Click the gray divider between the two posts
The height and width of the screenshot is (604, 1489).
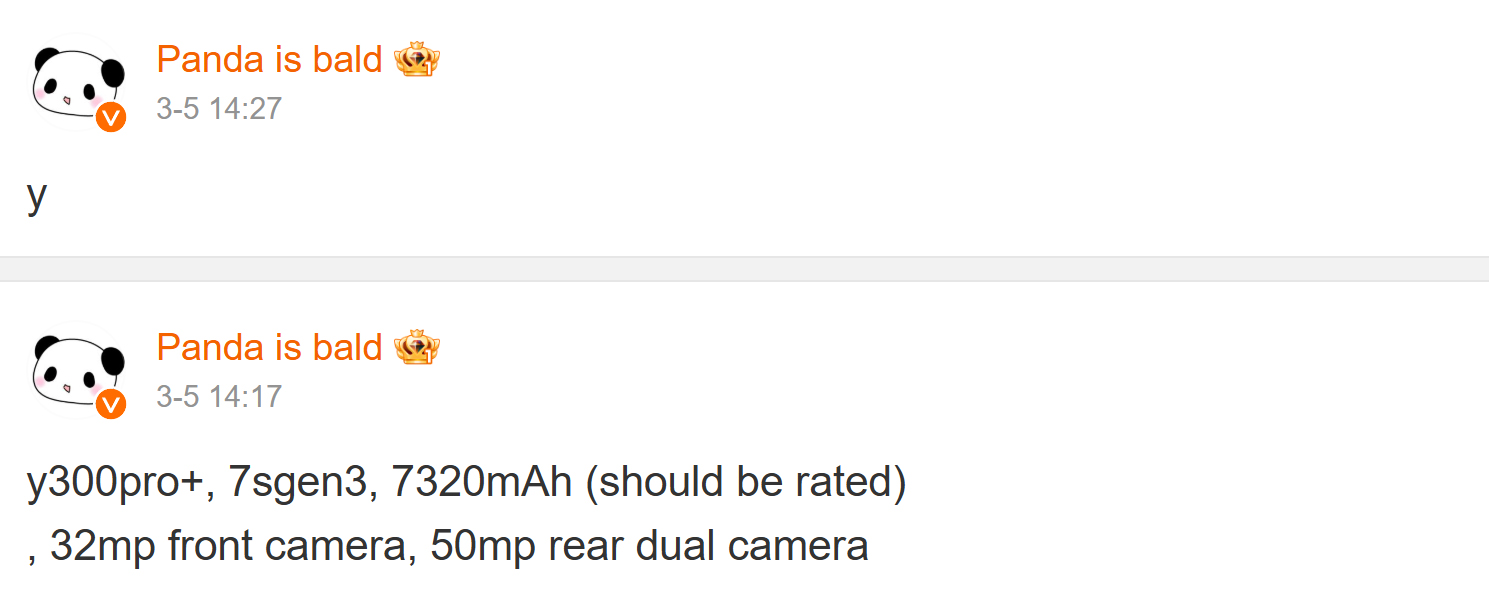[744, 269]
